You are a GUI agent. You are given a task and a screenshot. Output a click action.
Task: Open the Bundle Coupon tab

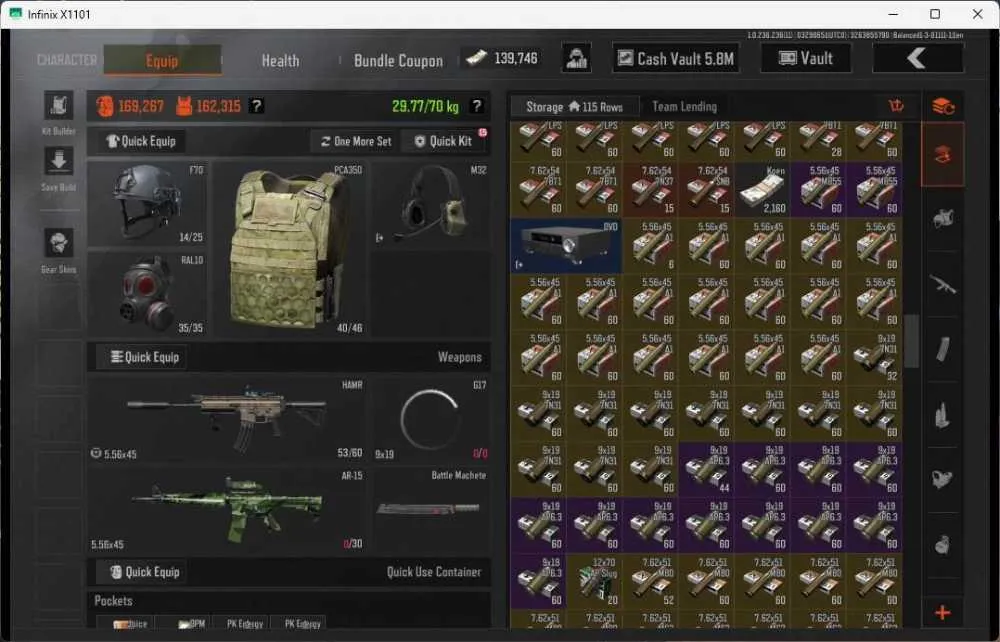point(399,61)
